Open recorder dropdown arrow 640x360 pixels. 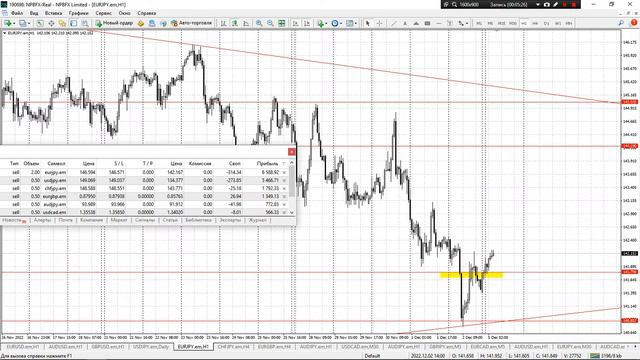click(538, 4)
